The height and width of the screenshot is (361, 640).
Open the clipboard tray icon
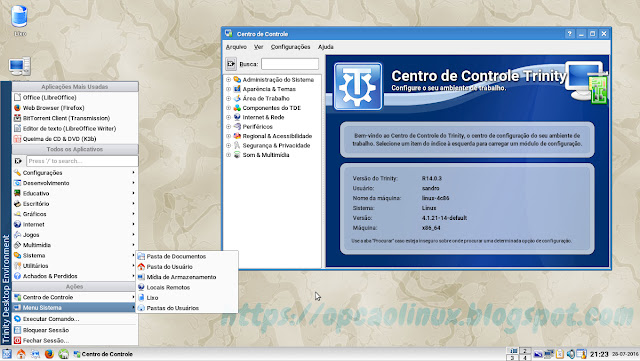[x=560, y=354]
